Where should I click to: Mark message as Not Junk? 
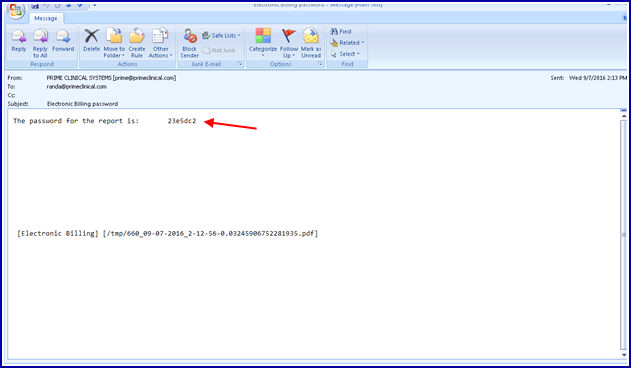[x=219, y=50]
